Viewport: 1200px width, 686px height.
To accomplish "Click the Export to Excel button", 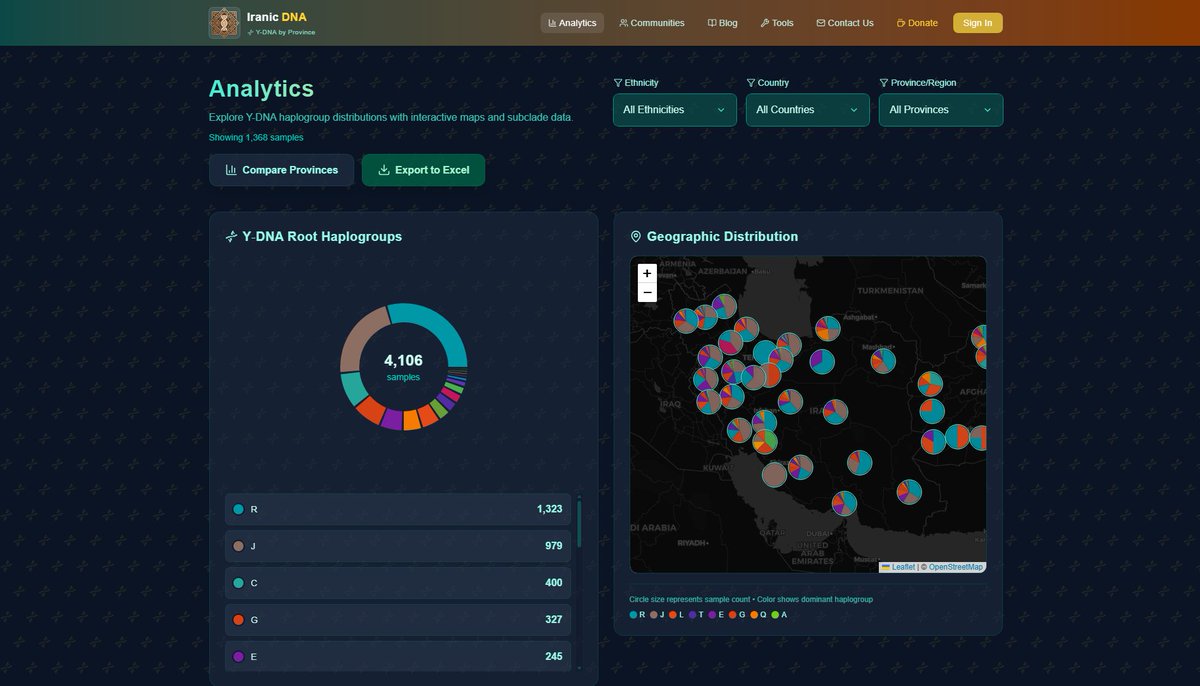I will 423,170.
